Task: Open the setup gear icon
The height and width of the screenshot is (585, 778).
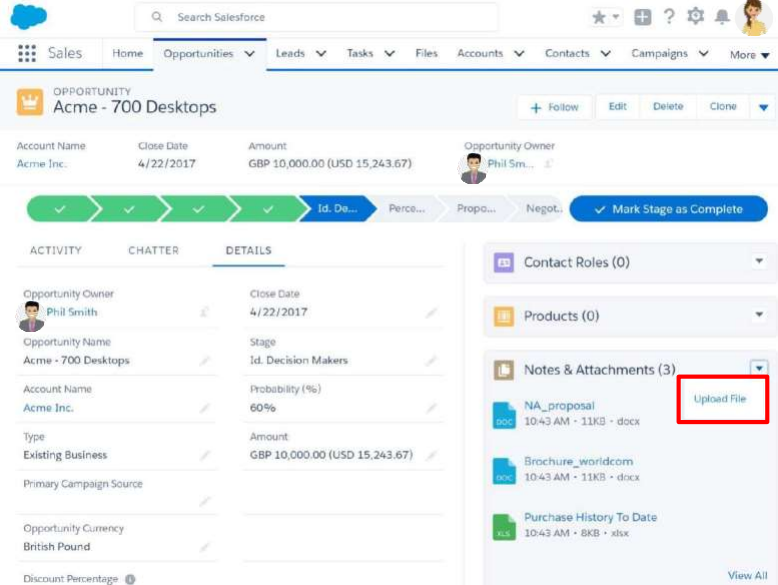Action: 696,17
